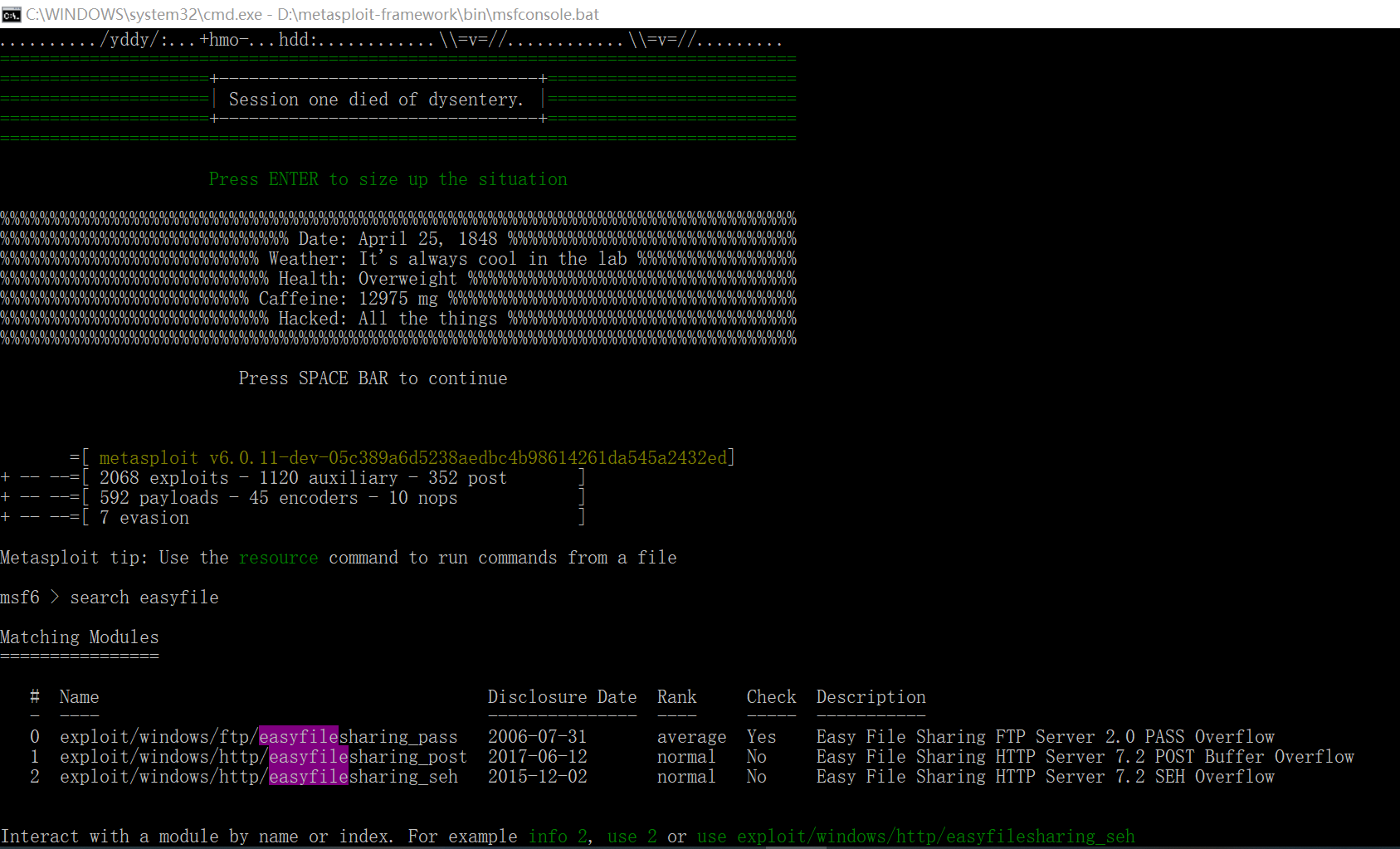
Task: Click the "Check" column header
Action: pyautogui.click(x=771, y=697)
